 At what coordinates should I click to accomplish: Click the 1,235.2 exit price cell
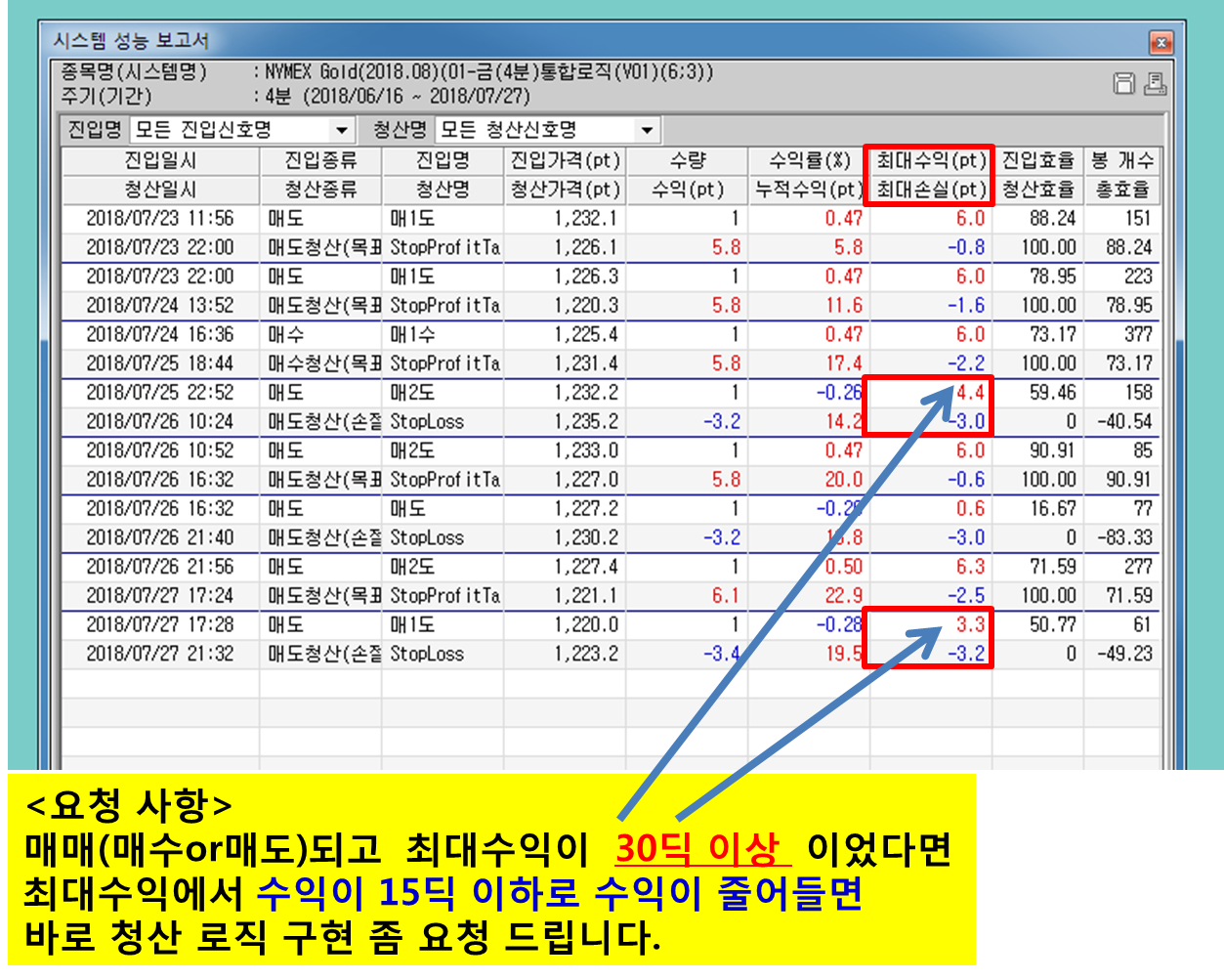565,422
